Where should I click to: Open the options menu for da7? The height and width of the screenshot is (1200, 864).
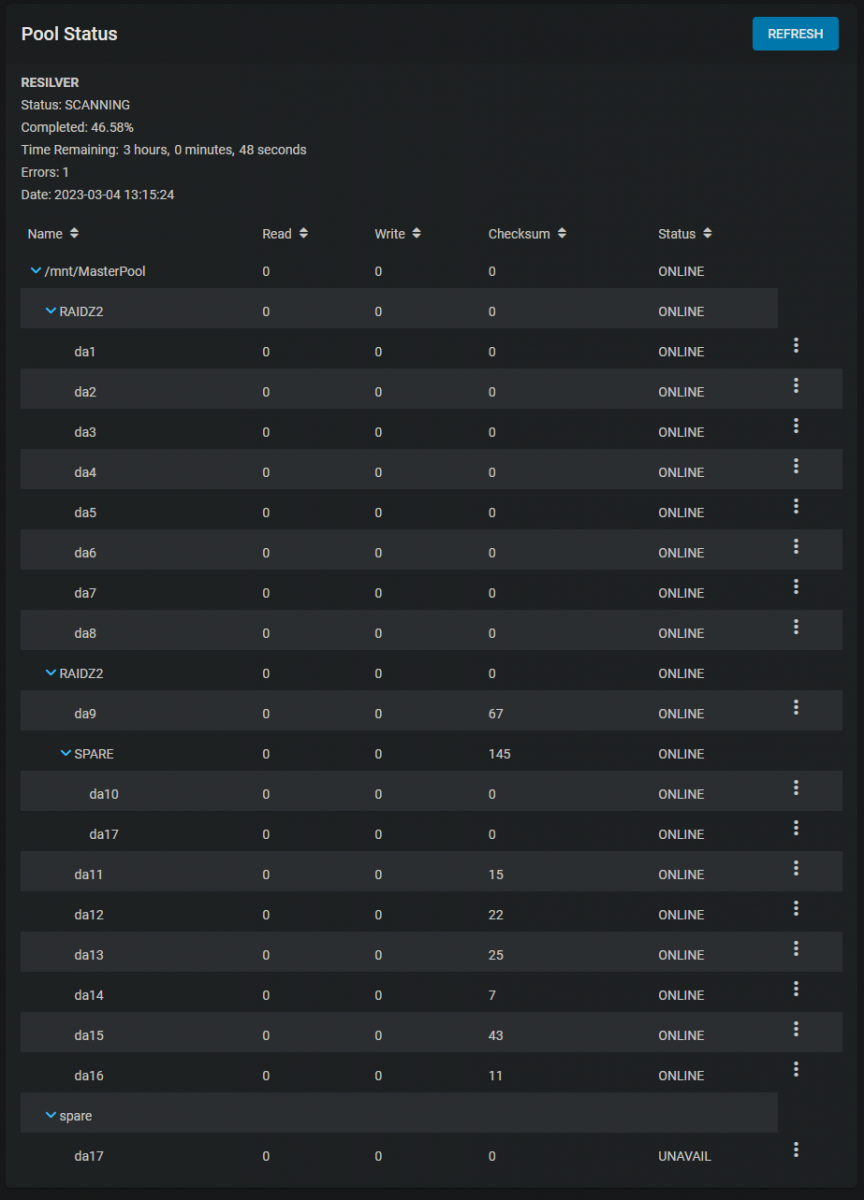pos(796,586)
